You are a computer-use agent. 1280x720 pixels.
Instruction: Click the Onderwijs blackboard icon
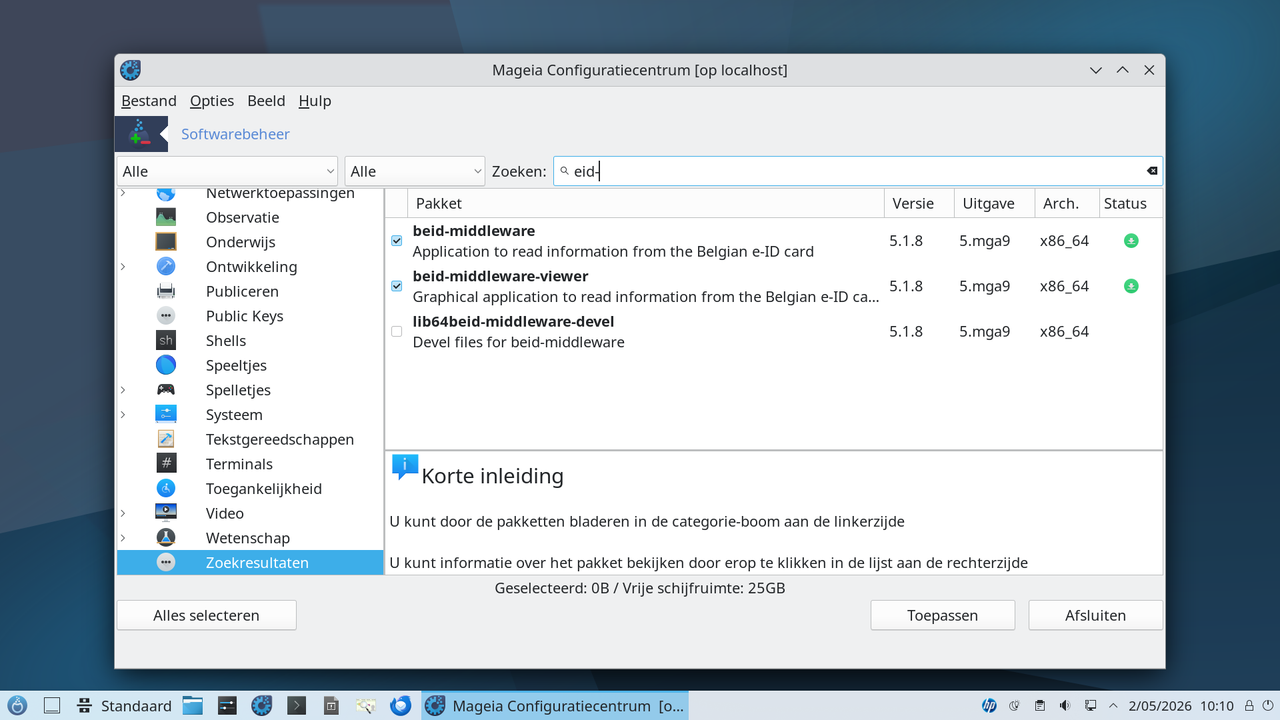166,242
